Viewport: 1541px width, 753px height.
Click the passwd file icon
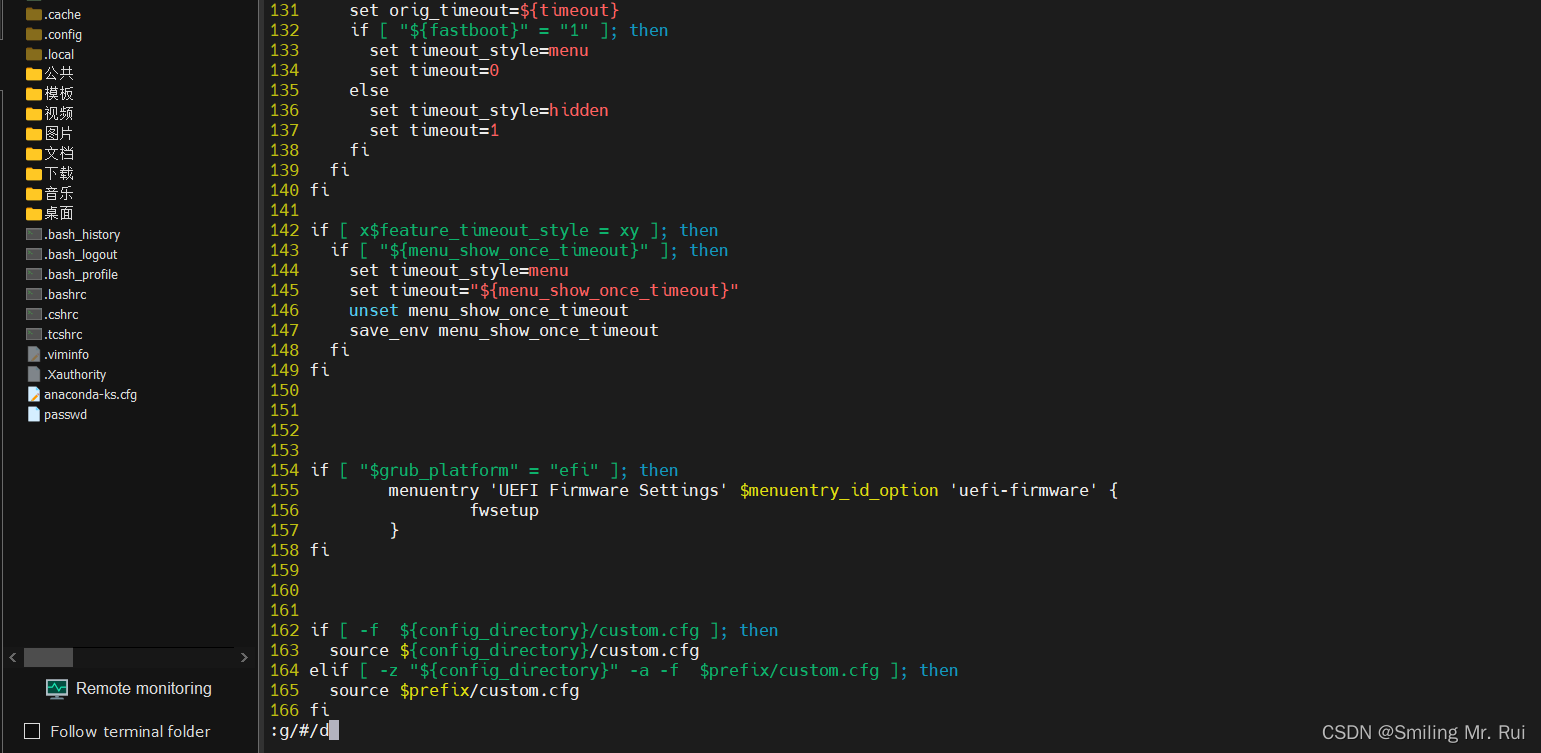[34, 414]
